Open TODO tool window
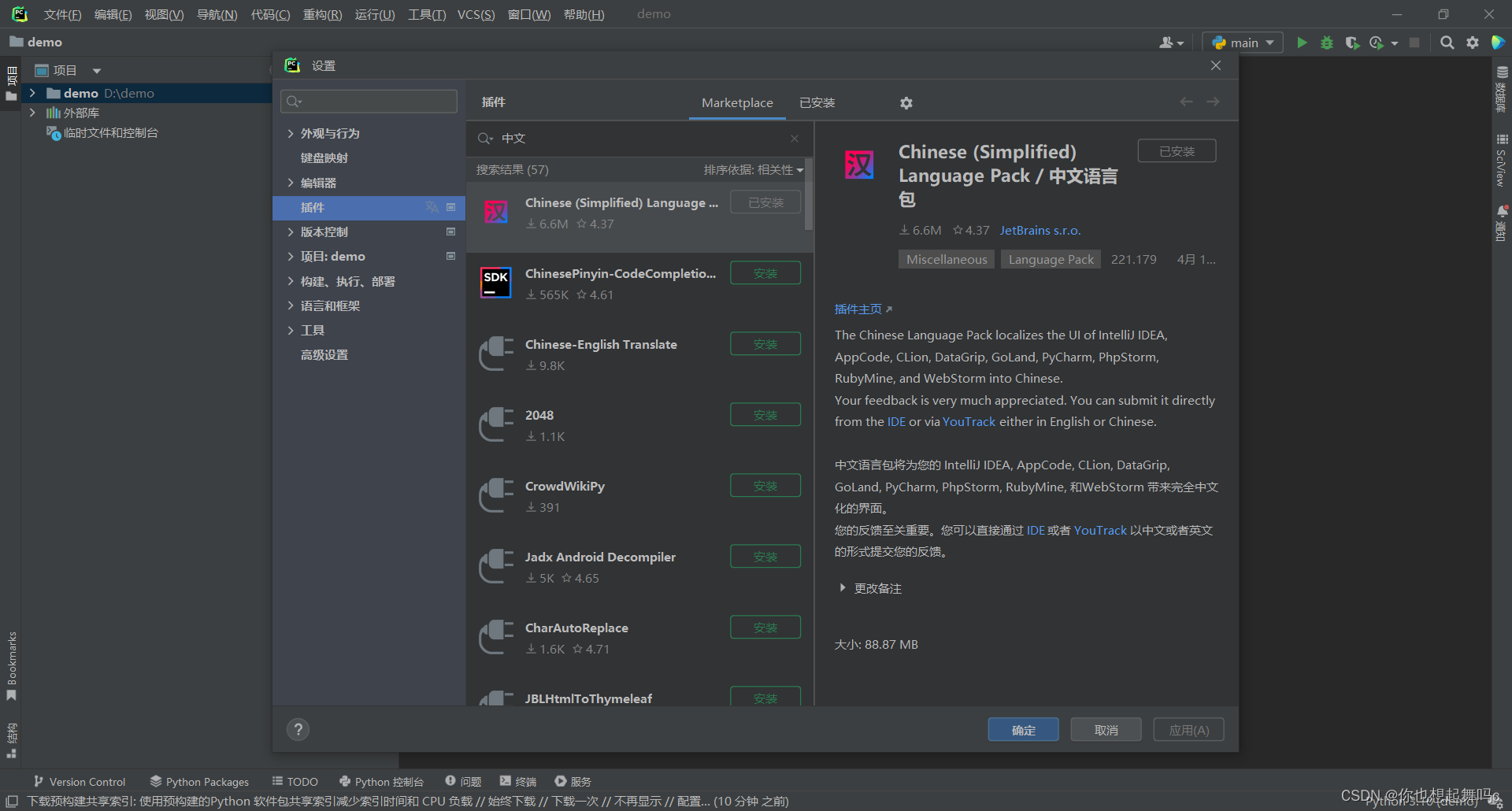This screenshot has height=811, width=1512. click(295, 781)
